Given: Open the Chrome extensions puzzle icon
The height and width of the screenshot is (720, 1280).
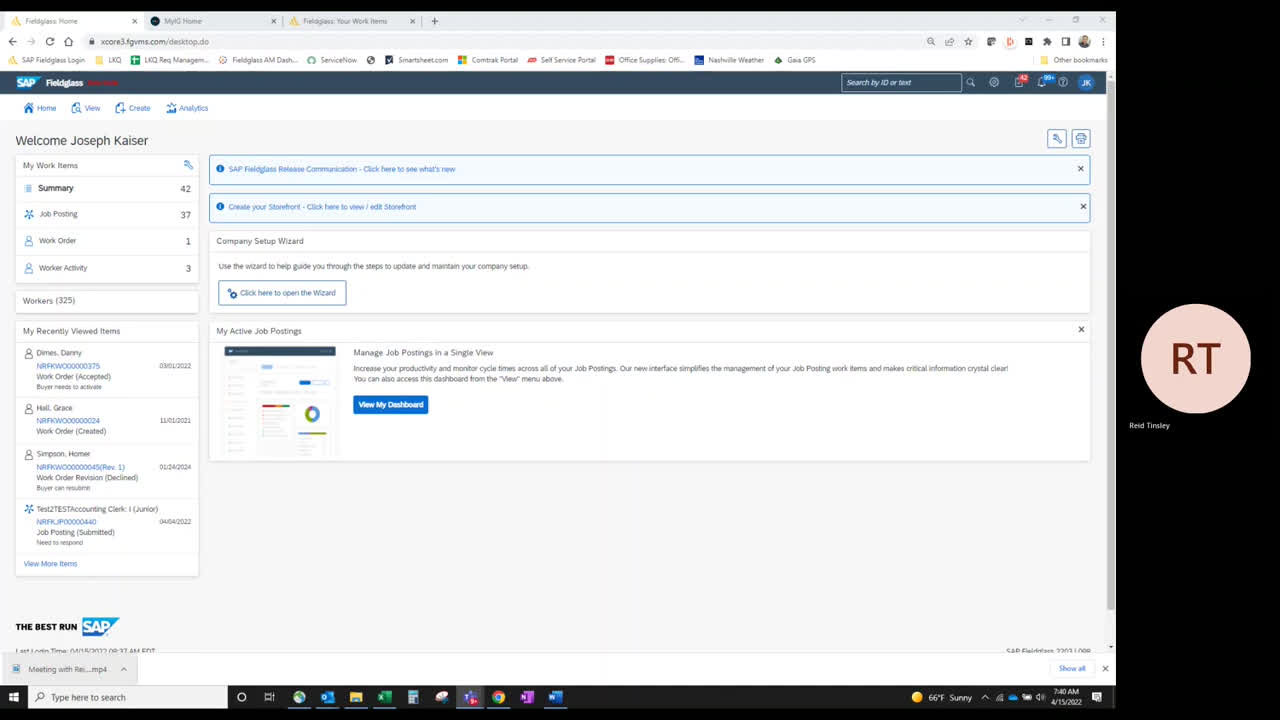Looking at the screenshot, I should (x=1047, y=42).
